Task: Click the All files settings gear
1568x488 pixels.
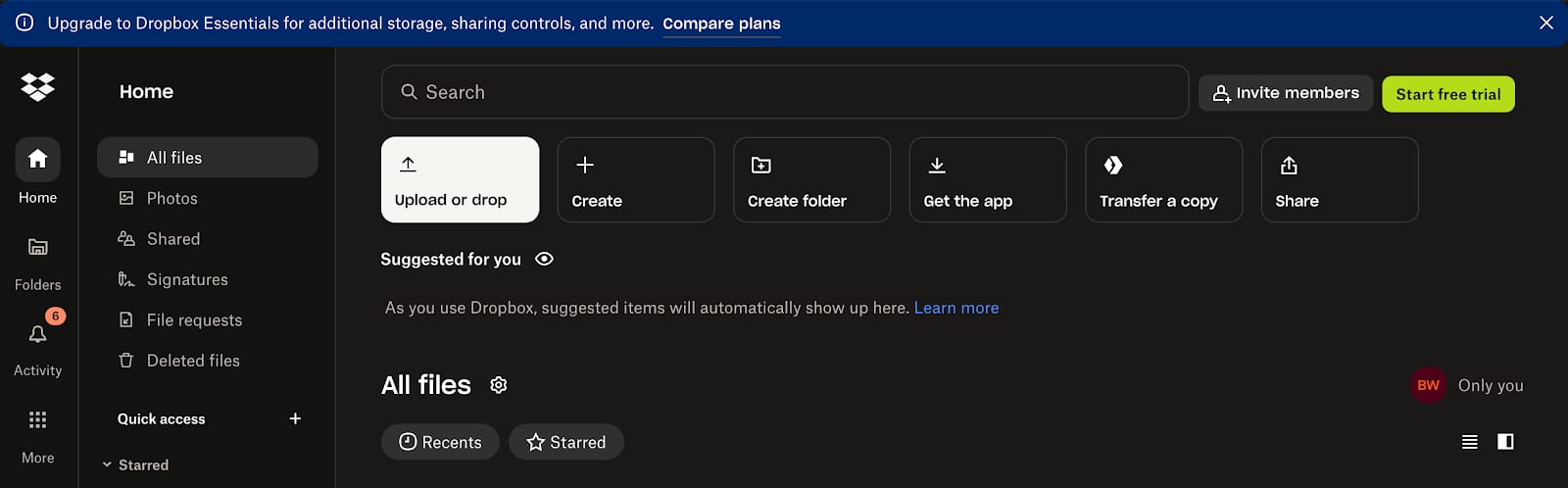Action: coord(499,385)
